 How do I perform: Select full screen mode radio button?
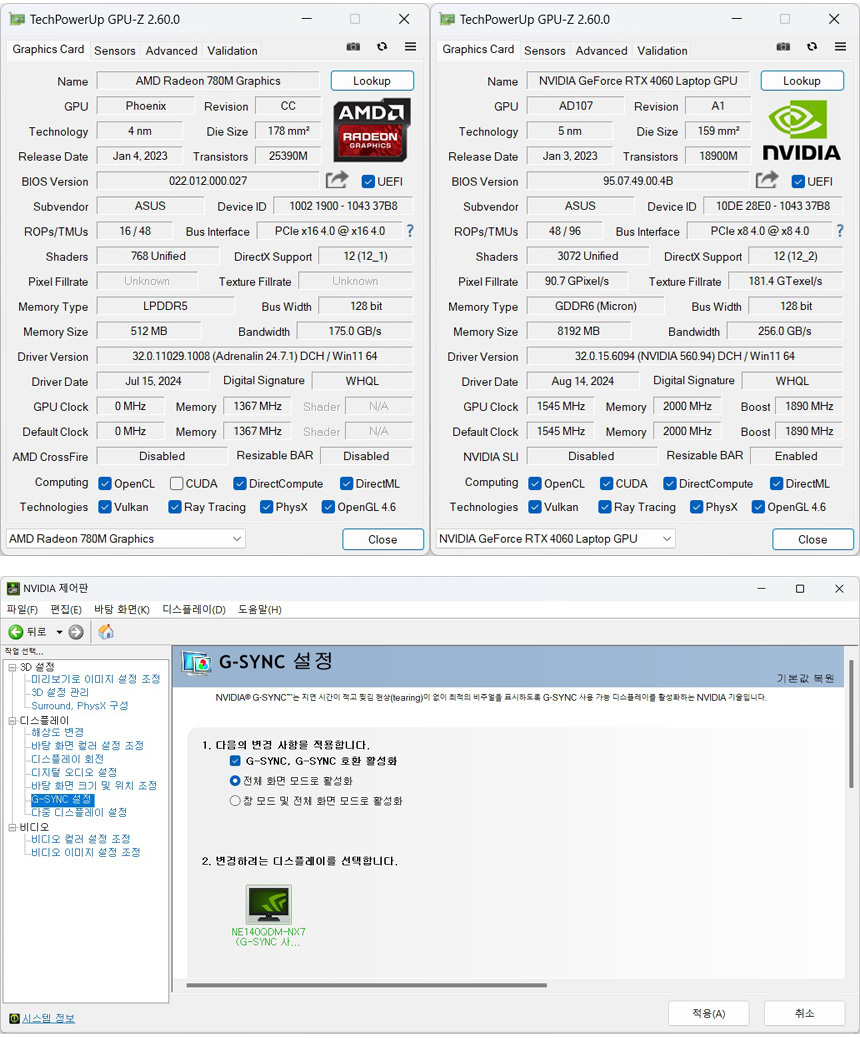click(x=234, y=780)
